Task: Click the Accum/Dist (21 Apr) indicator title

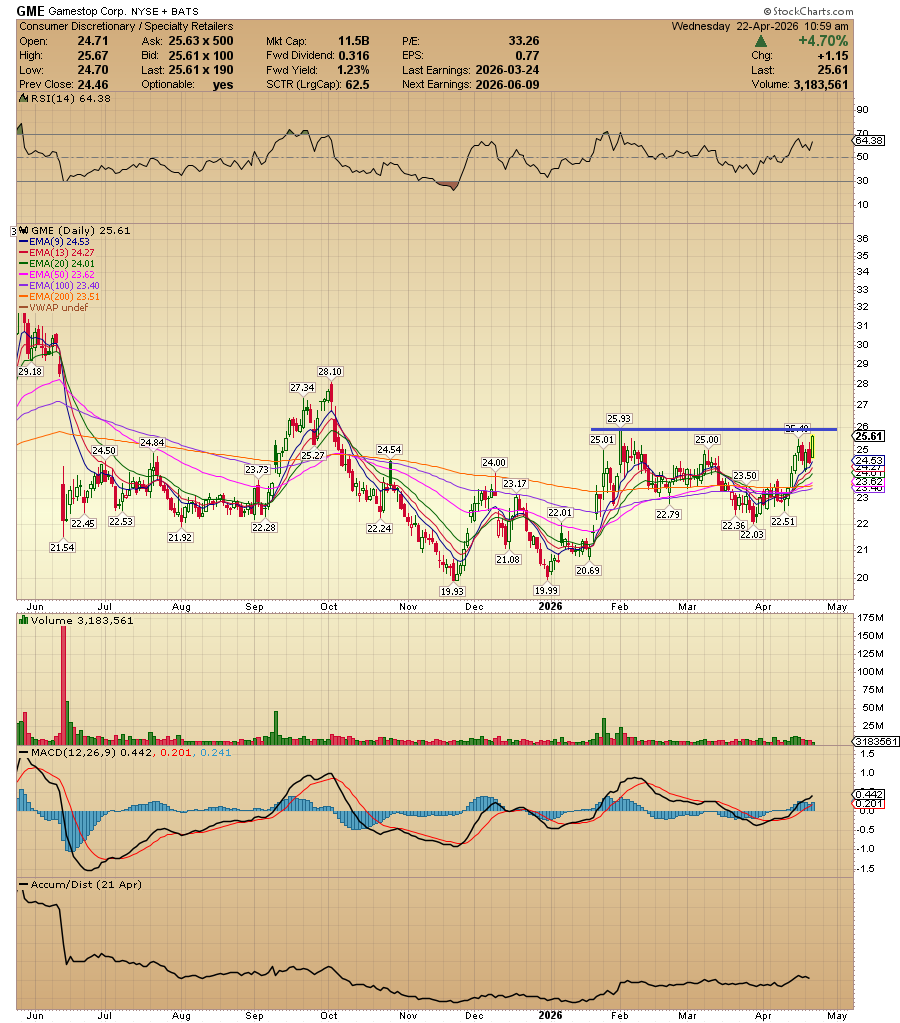Action: pos(86,885)
